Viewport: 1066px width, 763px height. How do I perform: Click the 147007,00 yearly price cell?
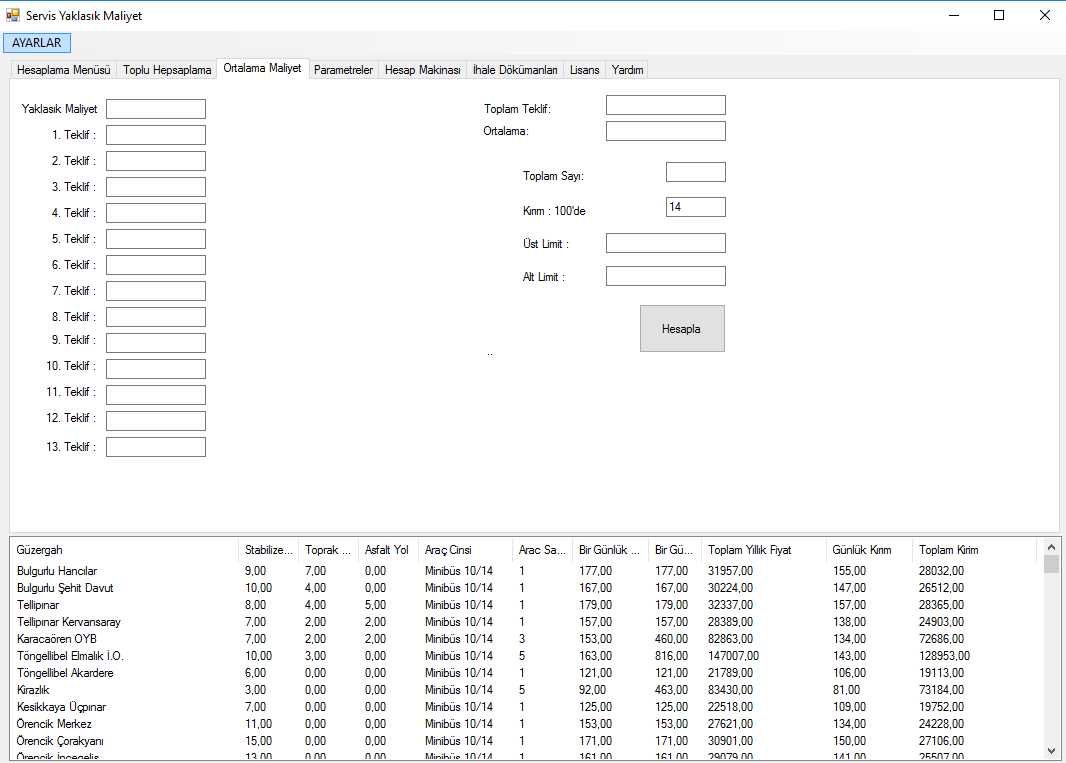[x=734, y=656]
